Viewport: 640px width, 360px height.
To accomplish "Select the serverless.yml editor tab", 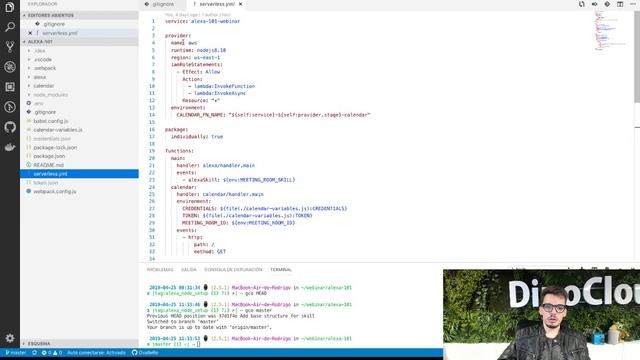I will point(216,4).
